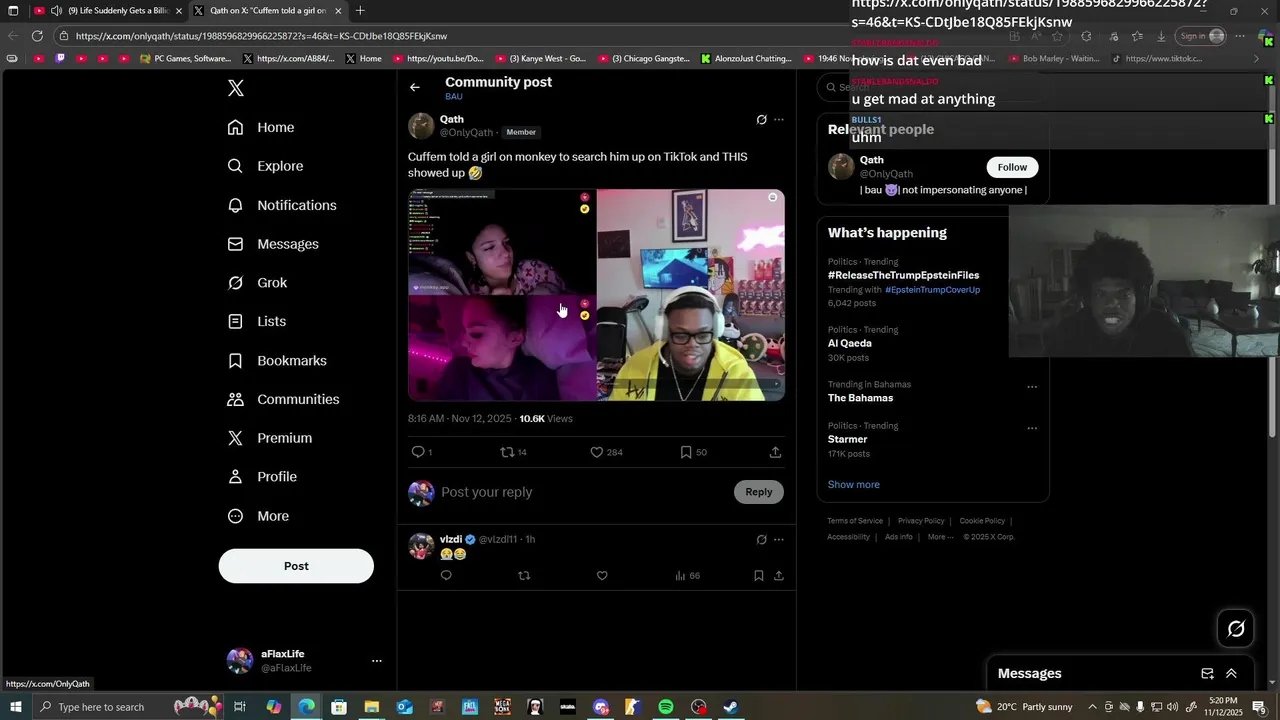Click the X logo in the sidebar
The height and width of the screenshot is (720, 1280).
[236, 88]
